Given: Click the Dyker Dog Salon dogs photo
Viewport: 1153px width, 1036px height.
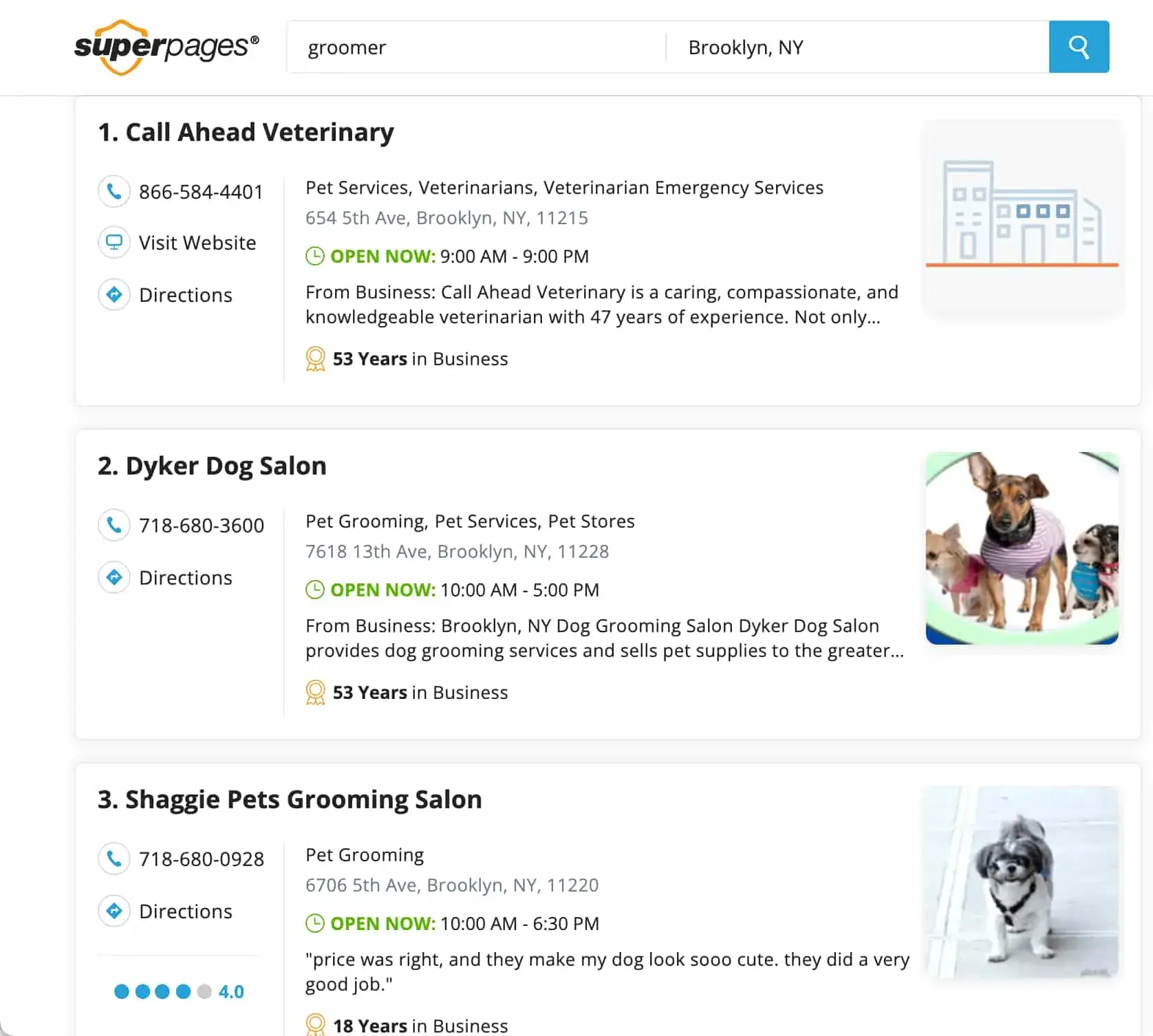Looking at the screenshot, I should coord(1022,548).
